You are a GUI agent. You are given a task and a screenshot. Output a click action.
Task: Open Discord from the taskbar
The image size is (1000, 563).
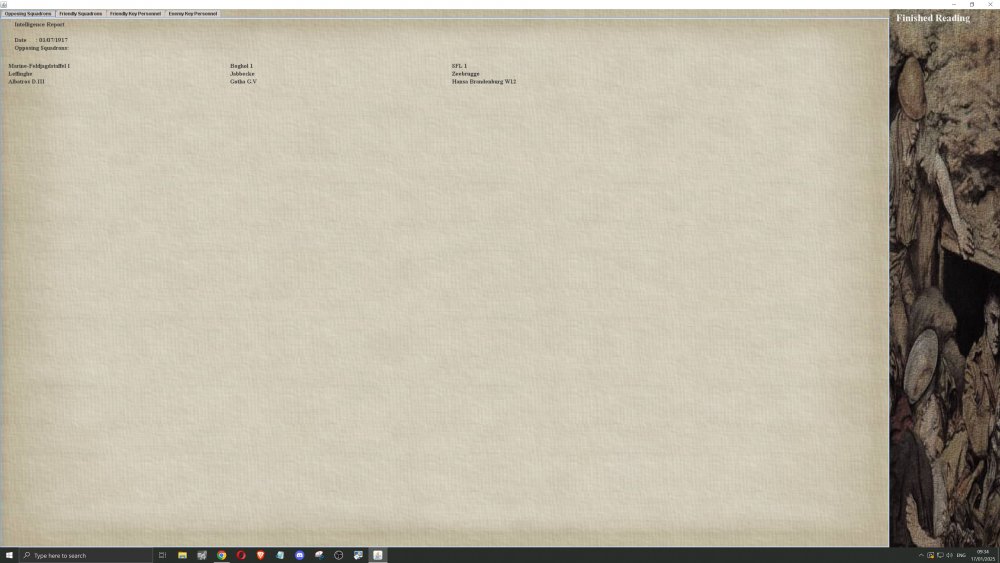(x=300, y=555)
